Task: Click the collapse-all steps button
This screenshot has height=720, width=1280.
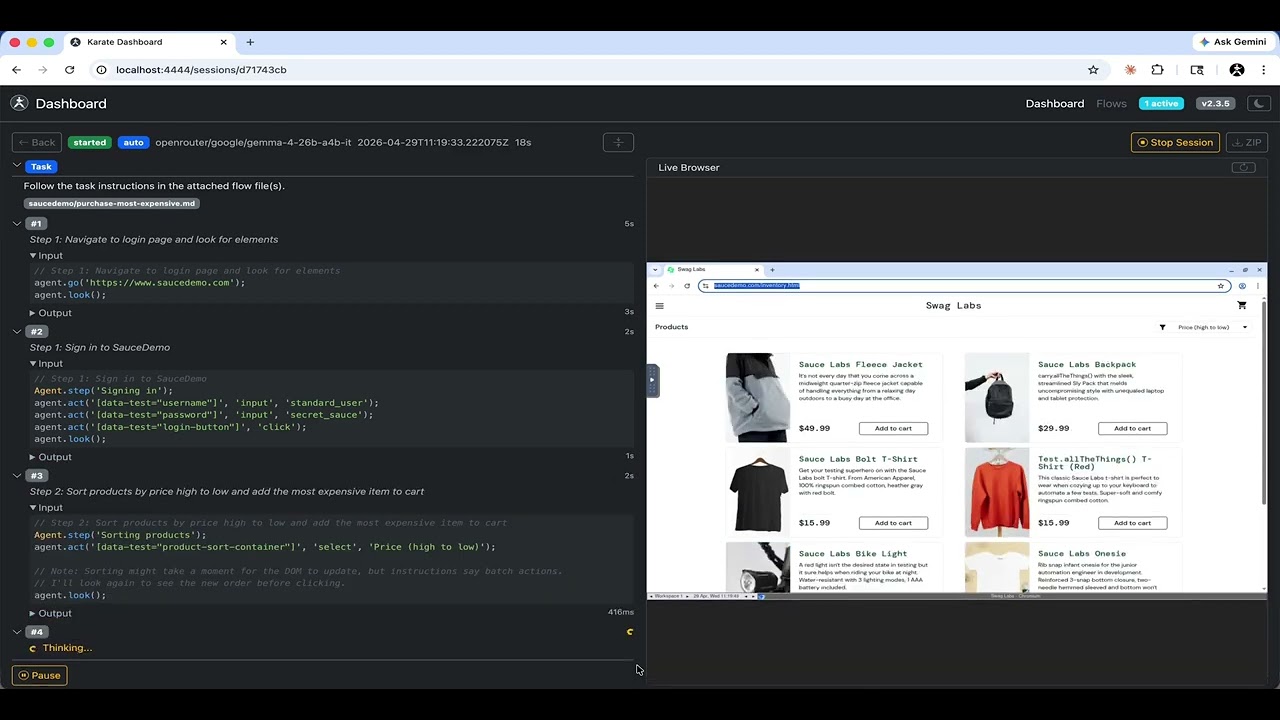Action: 618,142
